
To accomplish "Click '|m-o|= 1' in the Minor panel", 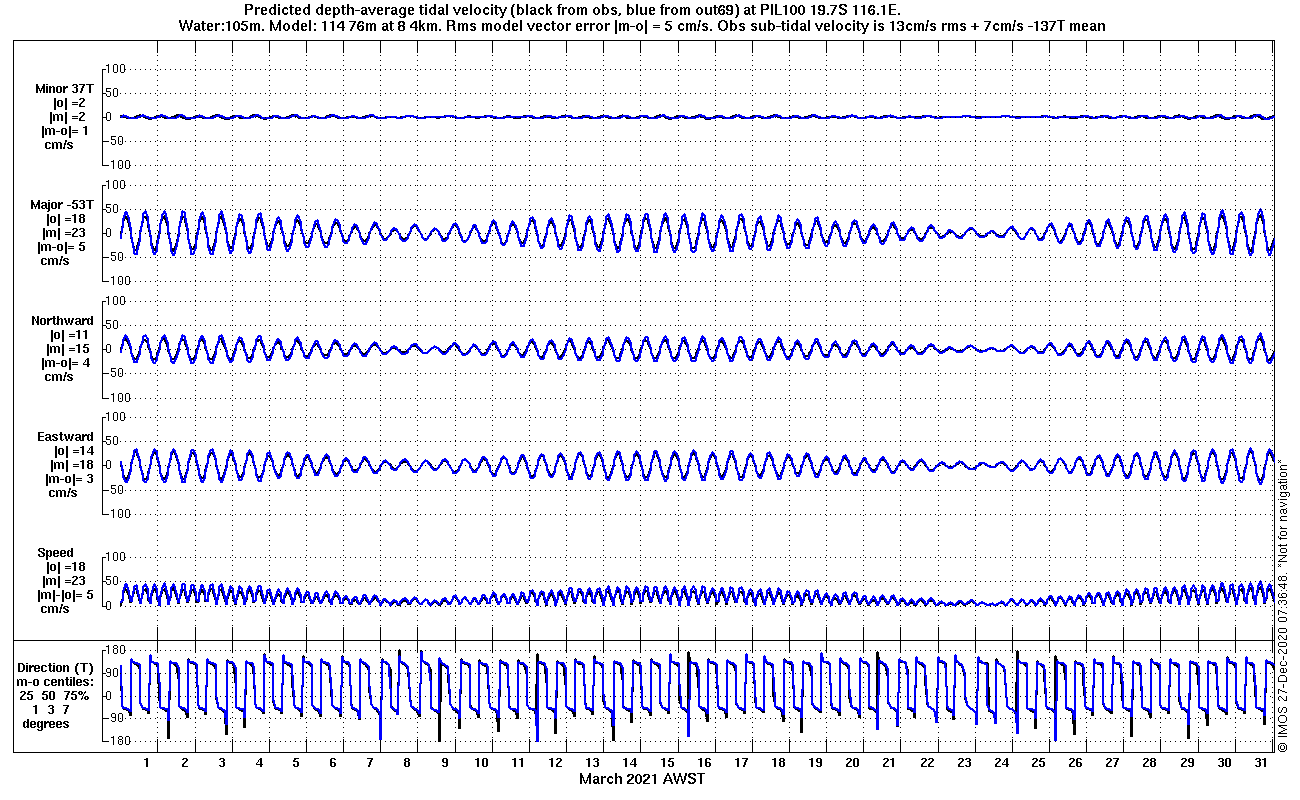I will [x=64, y=131].
